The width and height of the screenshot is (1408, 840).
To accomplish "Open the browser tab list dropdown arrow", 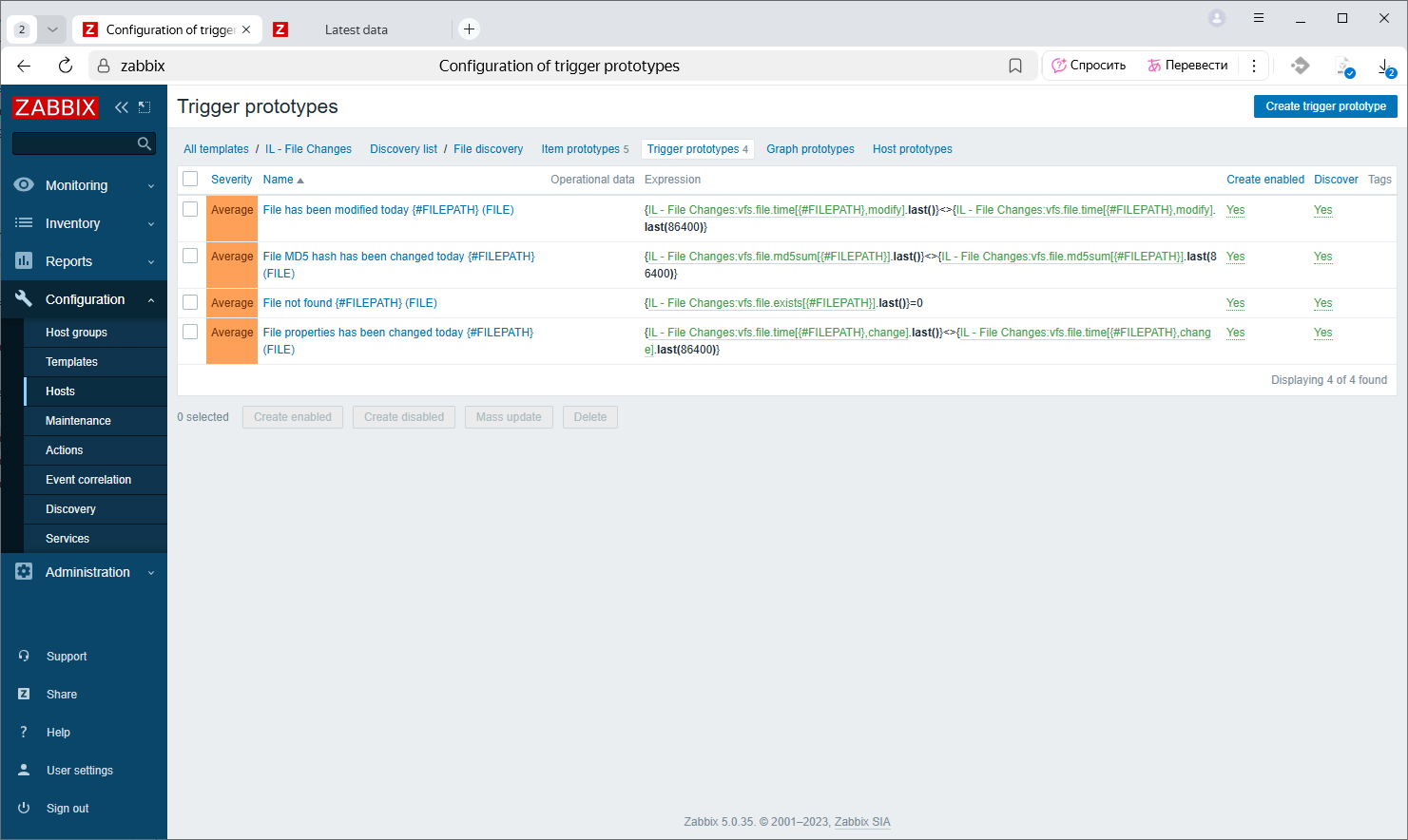I will [x=52, y=29].
